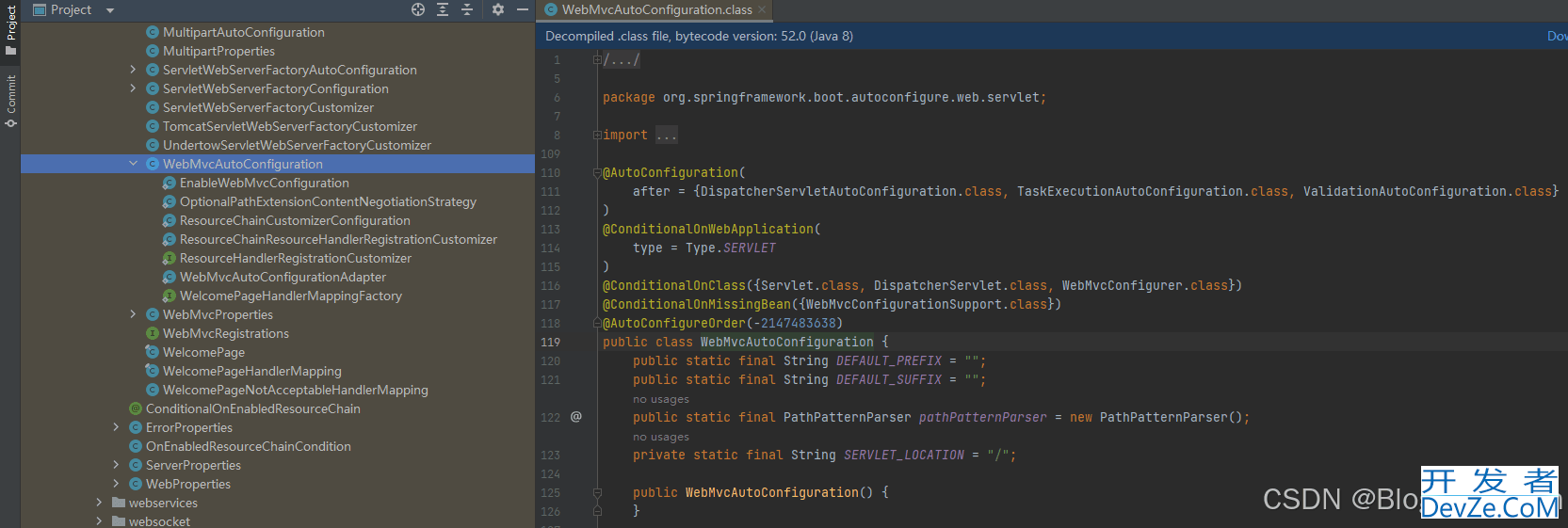Expand ServletWebServerFactoryConfiguration node
The height and width of the screenshot is (528, 1568).
click(133, 88)
